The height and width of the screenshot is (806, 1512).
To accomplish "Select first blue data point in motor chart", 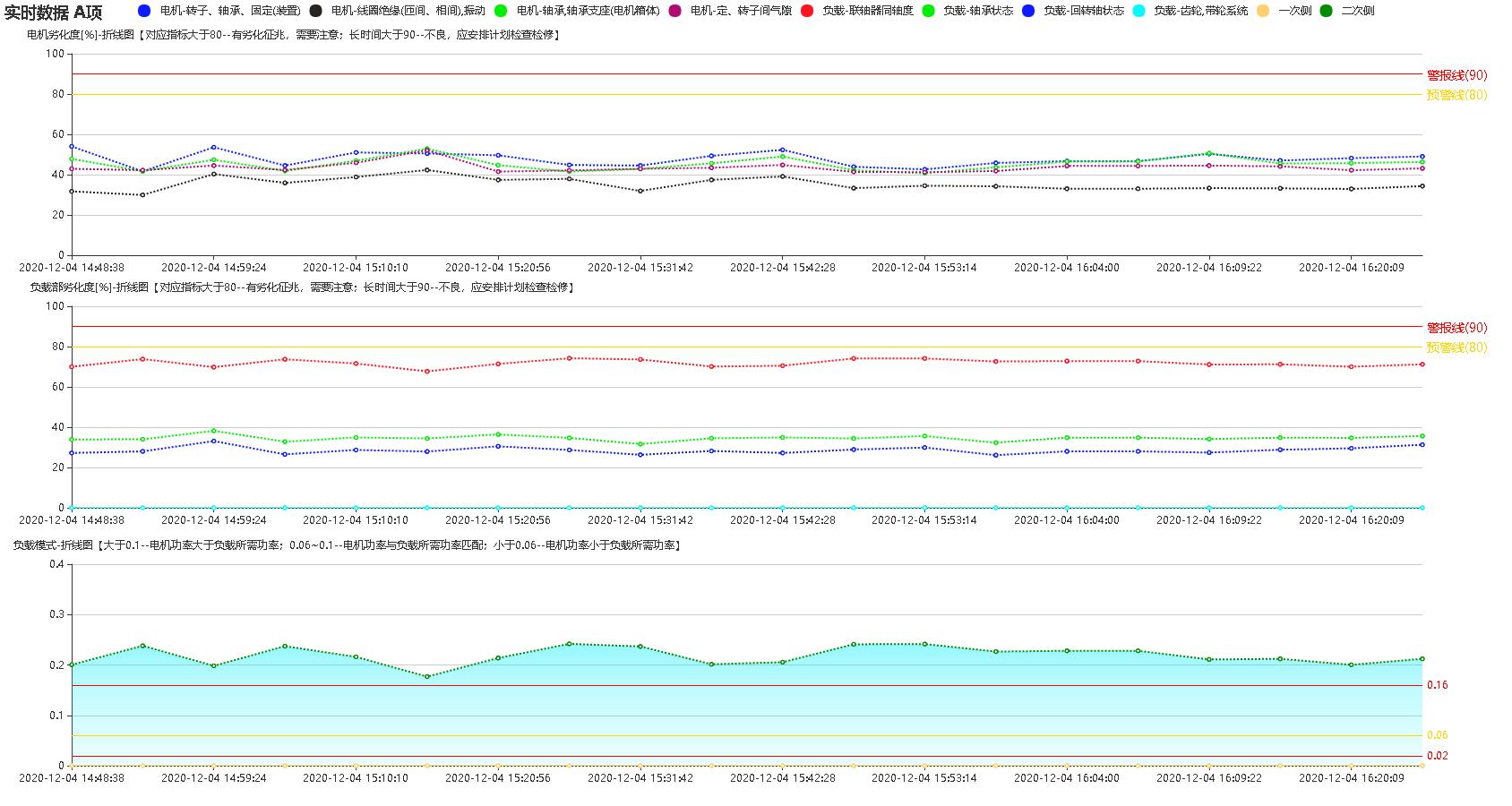I will coord(72,146).
